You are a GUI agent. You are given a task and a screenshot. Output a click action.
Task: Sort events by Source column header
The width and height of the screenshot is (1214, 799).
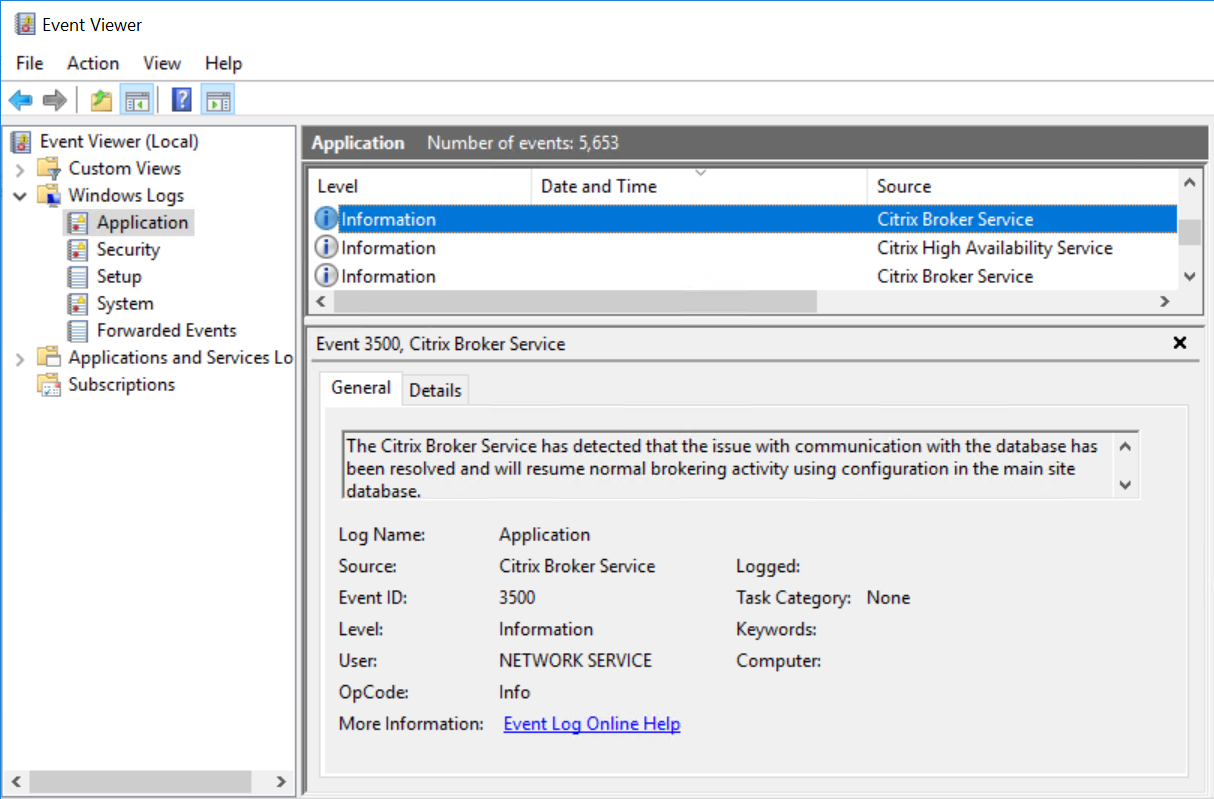click(903, 186)
